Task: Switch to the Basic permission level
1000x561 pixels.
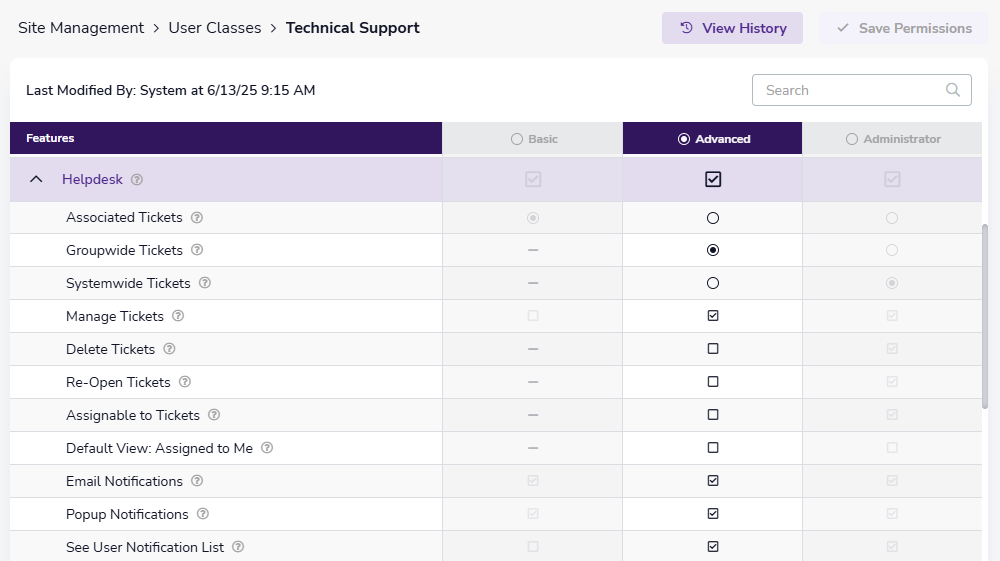Action: (533, 139)
